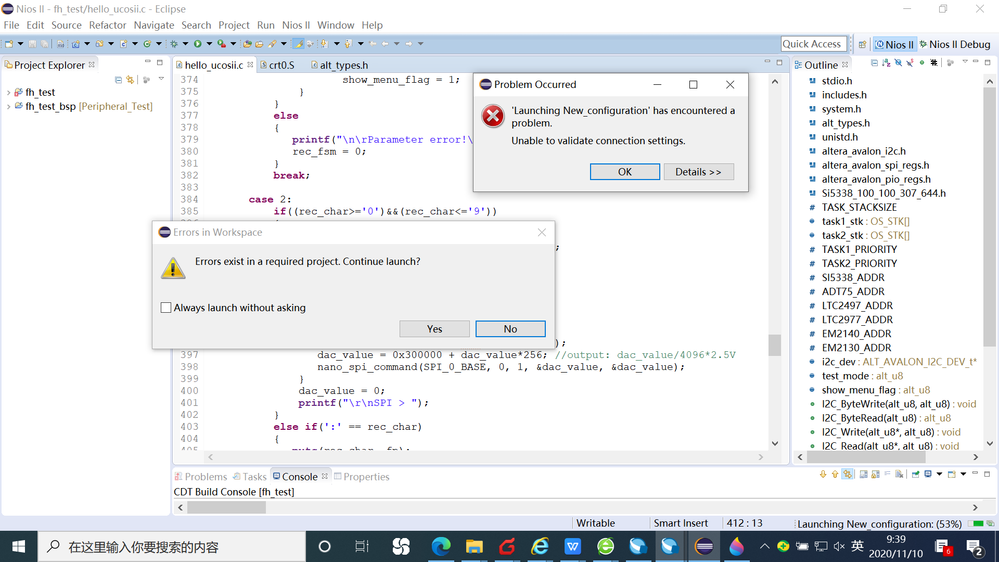The width and height of the screenshot is (999, 562).
Task: Toggle Hide Static Members in Outline toolbar
Action: click(x=910, y=63)
